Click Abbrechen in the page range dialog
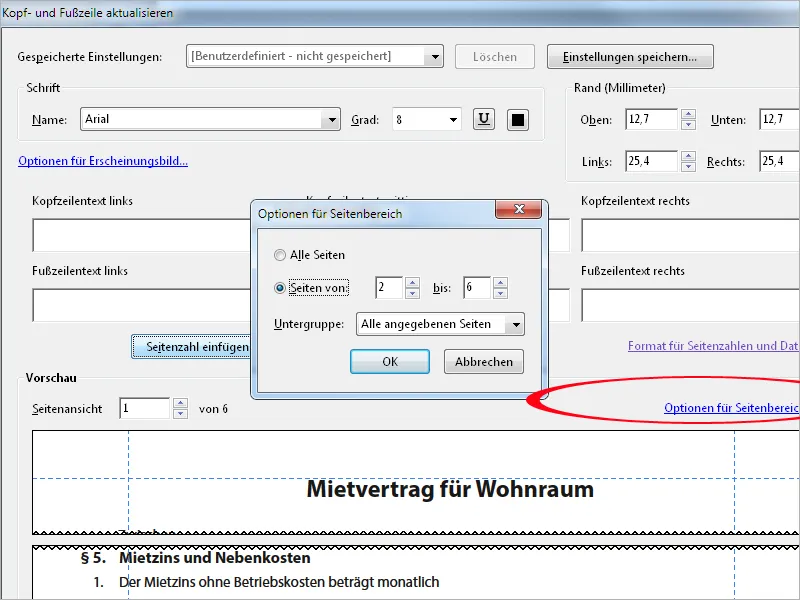 pyautogui.click(x=484, y=362)
